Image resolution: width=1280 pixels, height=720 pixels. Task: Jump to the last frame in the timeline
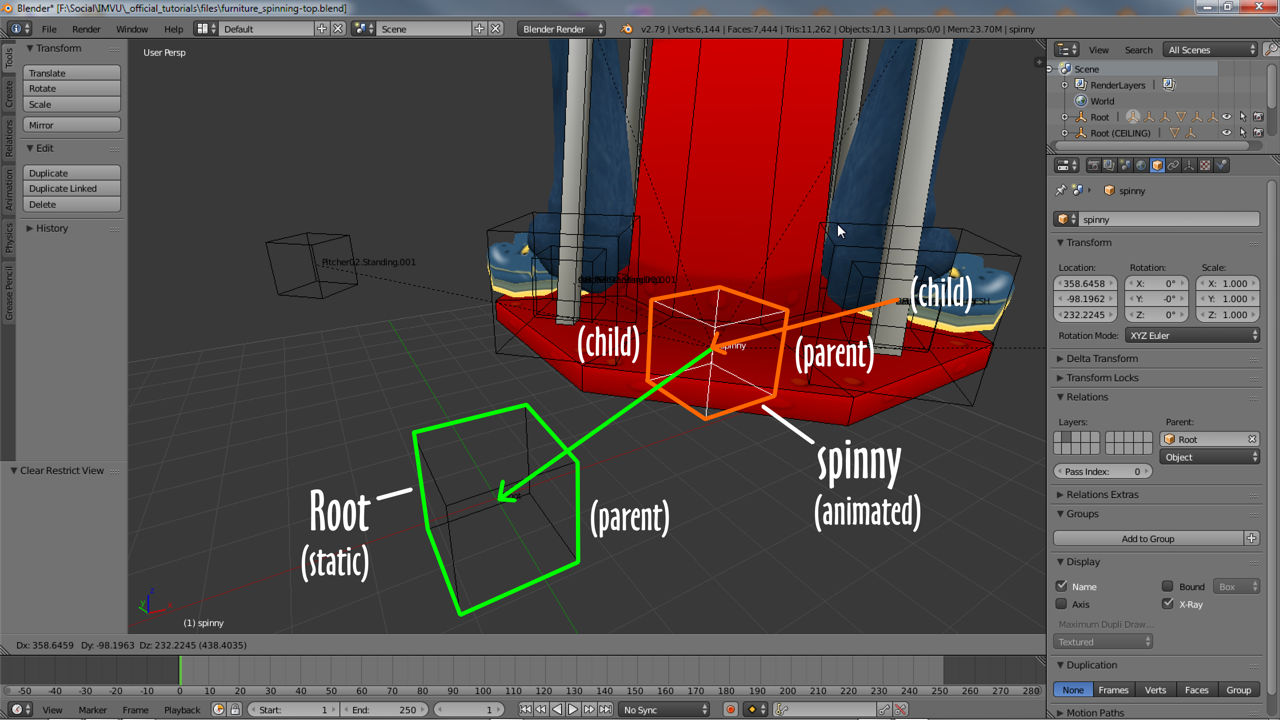coord(606,709)
